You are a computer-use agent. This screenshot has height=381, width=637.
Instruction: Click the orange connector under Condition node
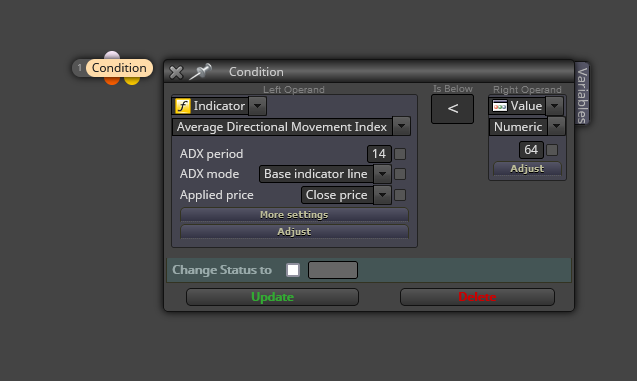coord(112,80)
